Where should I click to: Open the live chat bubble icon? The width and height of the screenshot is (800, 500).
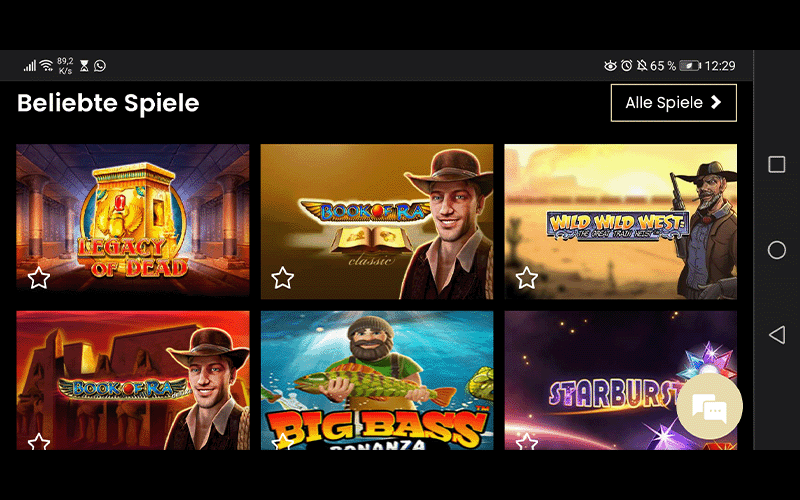709,406
